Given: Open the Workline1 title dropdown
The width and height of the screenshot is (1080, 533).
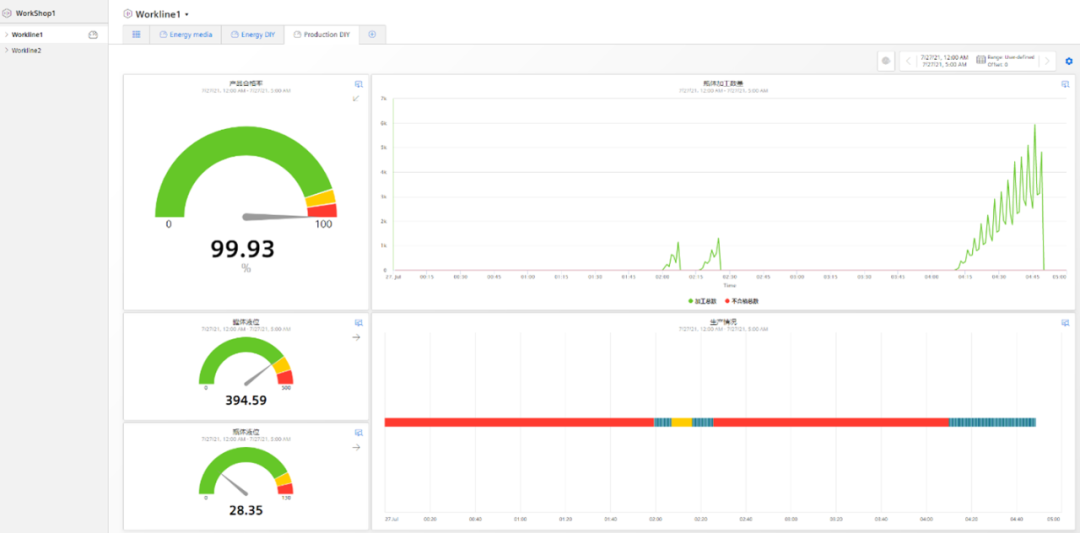Looking at the screenshot, I should (187, 14).
